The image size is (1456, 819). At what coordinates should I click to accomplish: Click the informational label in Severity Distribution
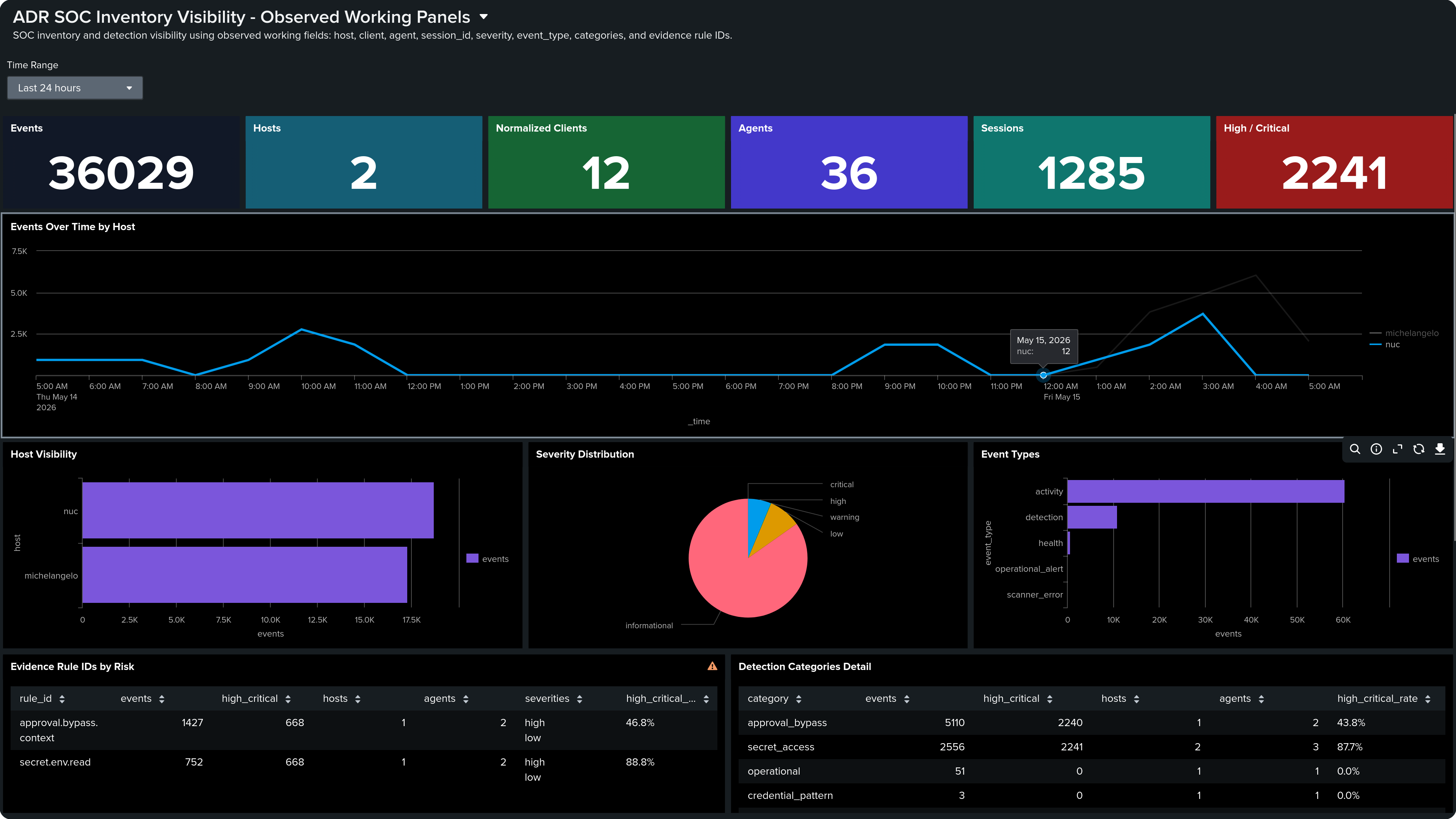pyautogui.click(x=649, y=626)
